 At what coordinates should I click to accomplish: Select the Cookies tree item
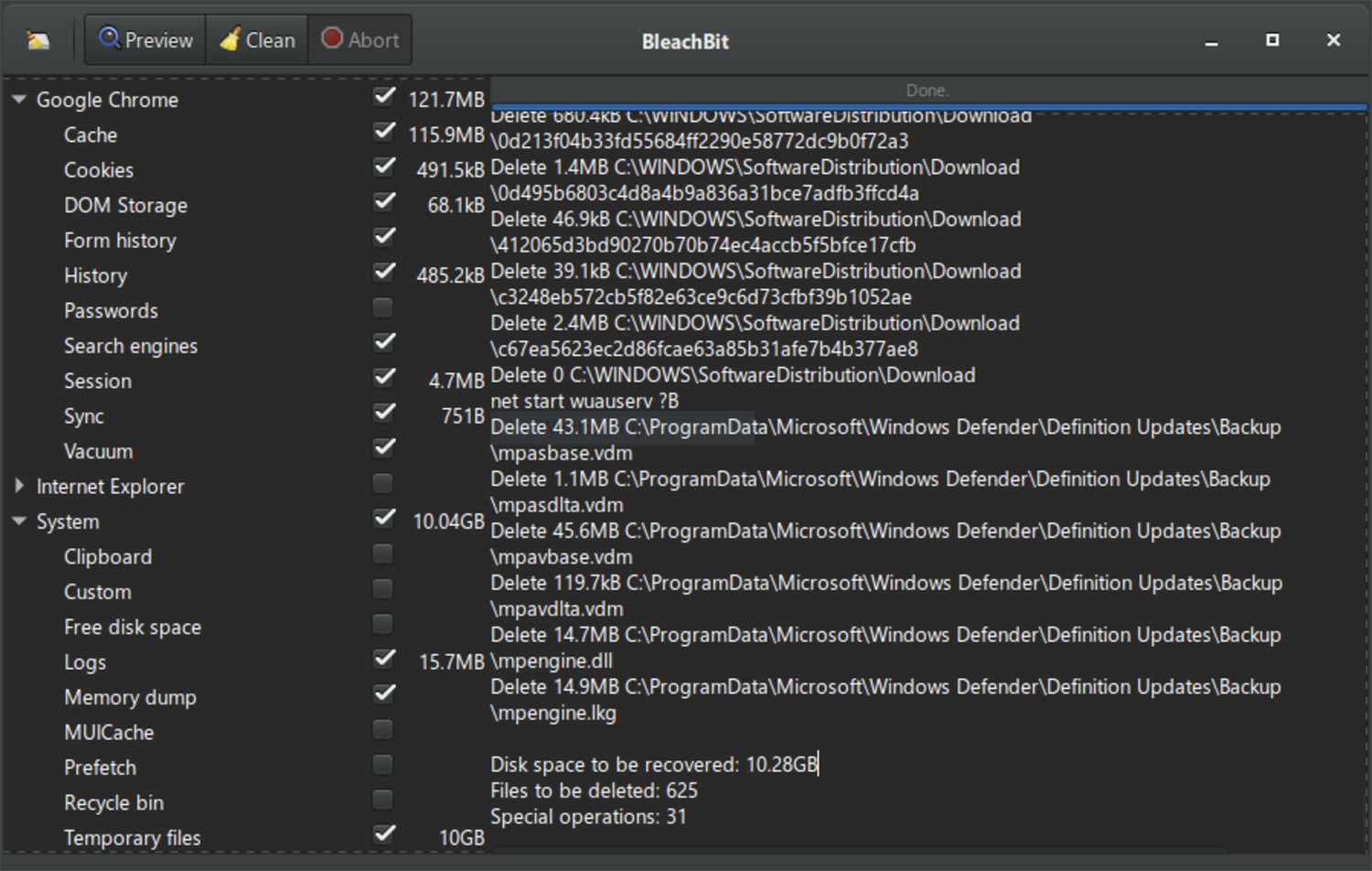(x=99, y=170)
